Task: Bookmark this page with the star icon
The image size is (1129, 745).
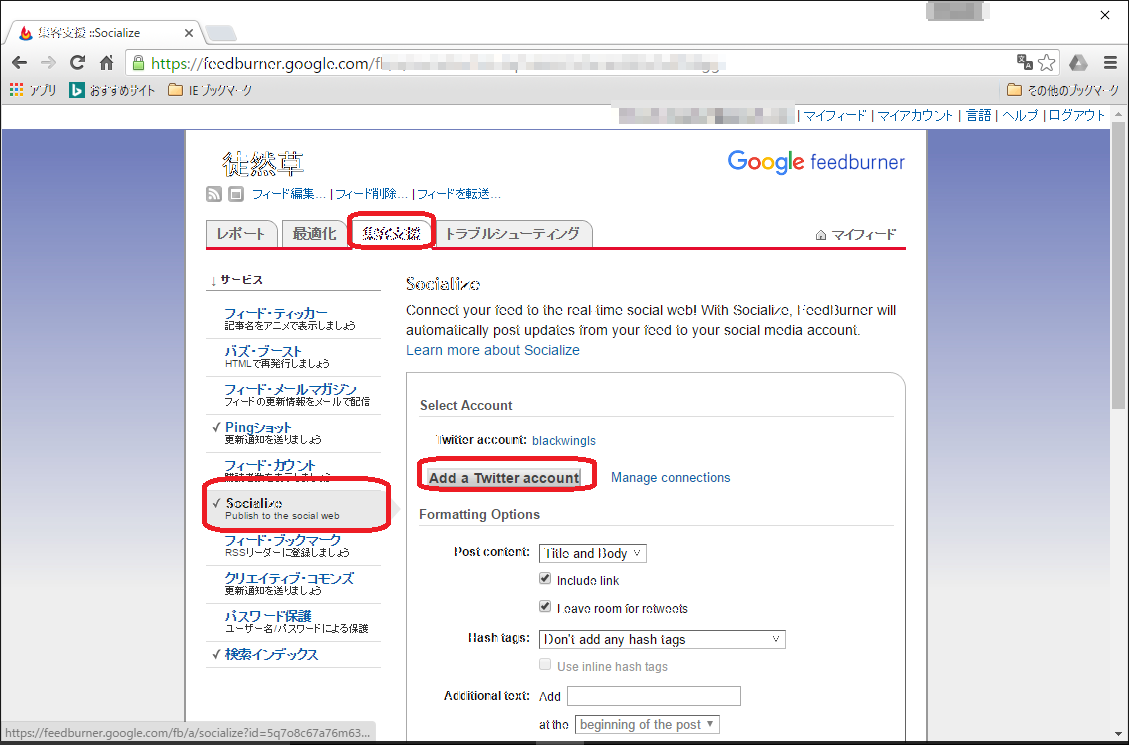Action: click(x=1047, y=63)
